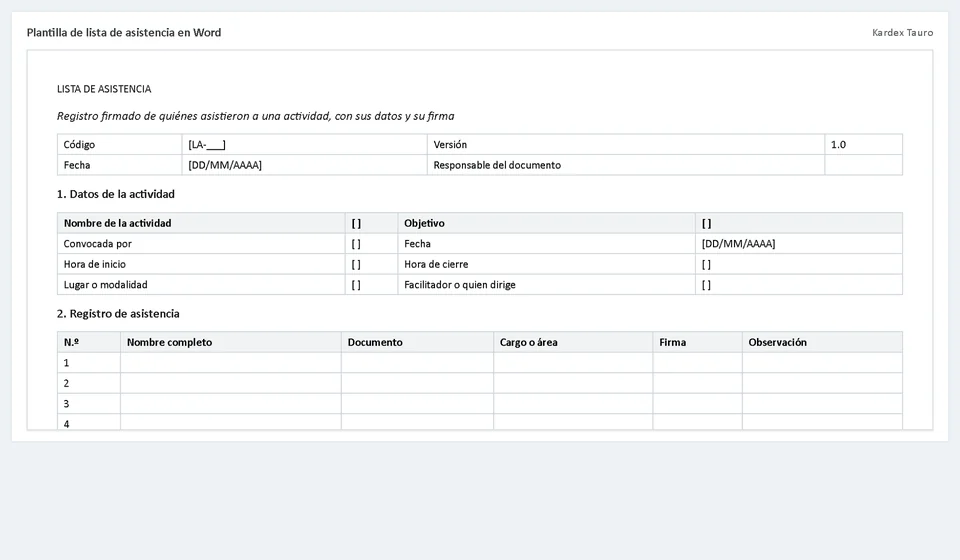Click the 'Hora de cierre' cell
The width and height of the screenshot is (960, 560).
point(547,264)
